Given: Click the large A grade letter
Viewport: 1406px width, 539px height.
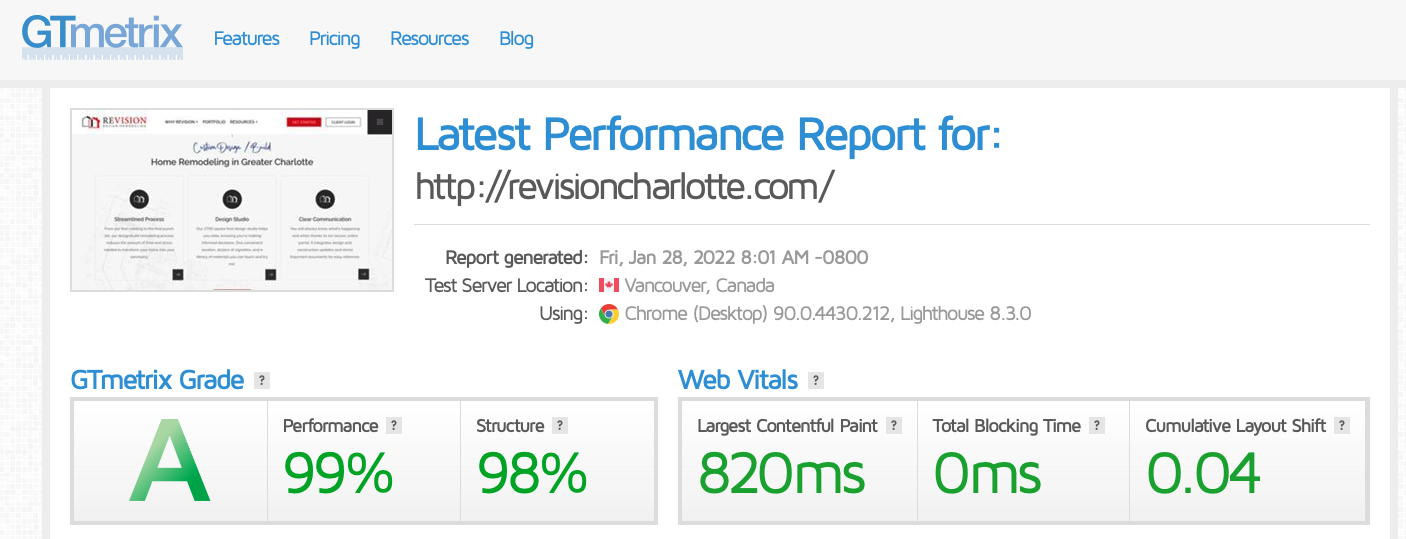Looking at the screenshot, I should 170,462.
